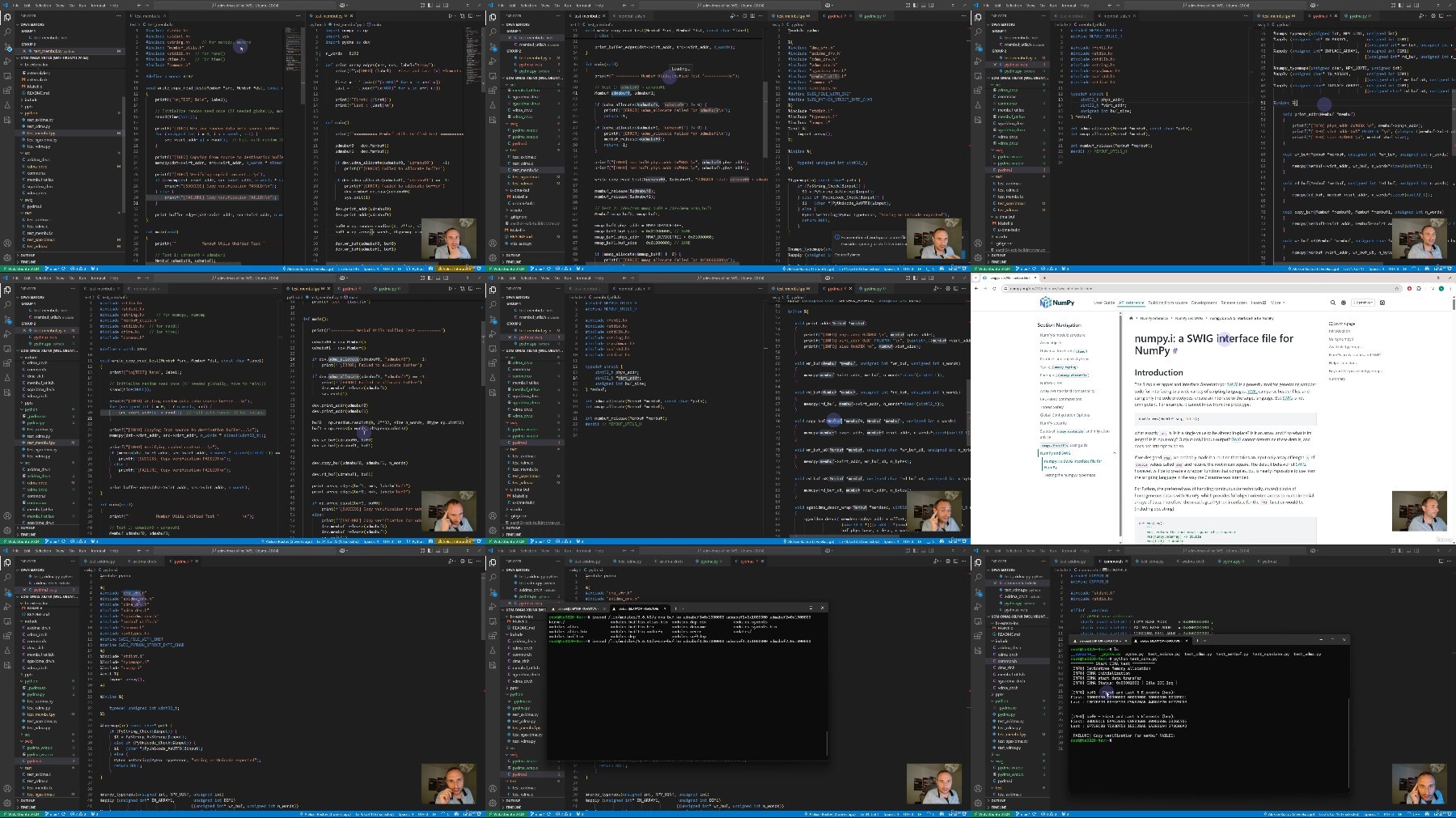Open browser extensions puzzle icon in NumPy frame
Screen dimensions: 1456x818
(1419, 288)
